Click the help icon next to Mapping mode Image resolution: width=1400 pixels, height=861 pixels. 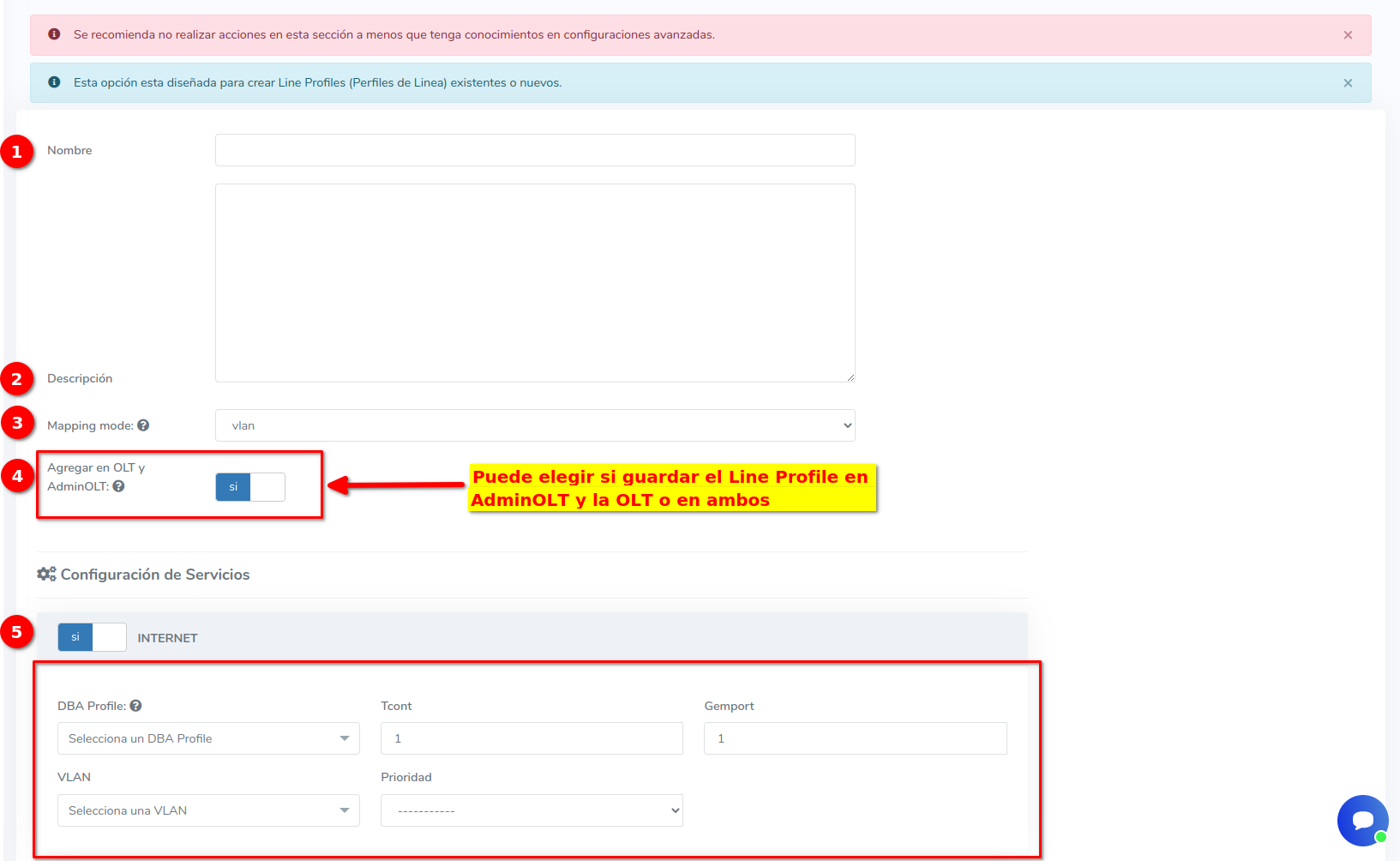[x=143, y=425]
